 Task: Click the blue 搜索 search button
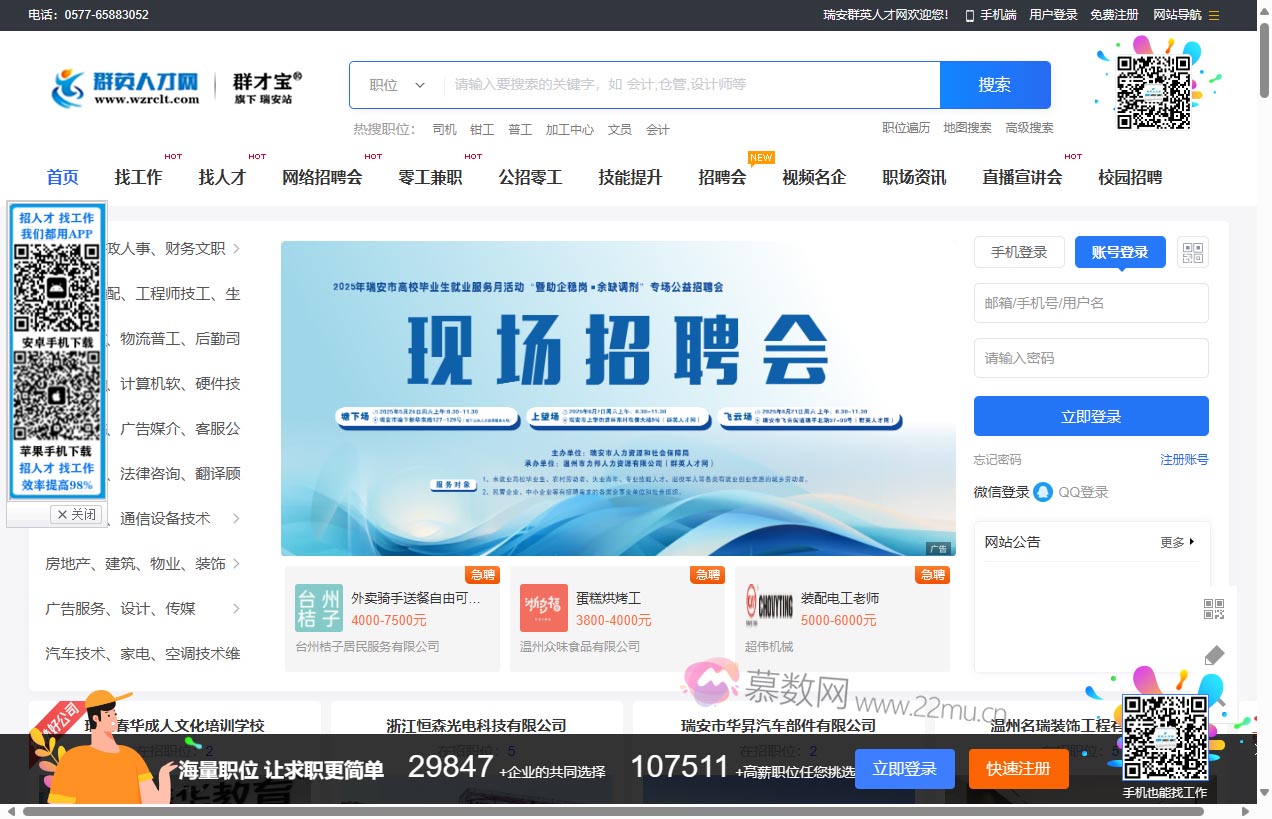pyautogui.click(x=995, y=84)
